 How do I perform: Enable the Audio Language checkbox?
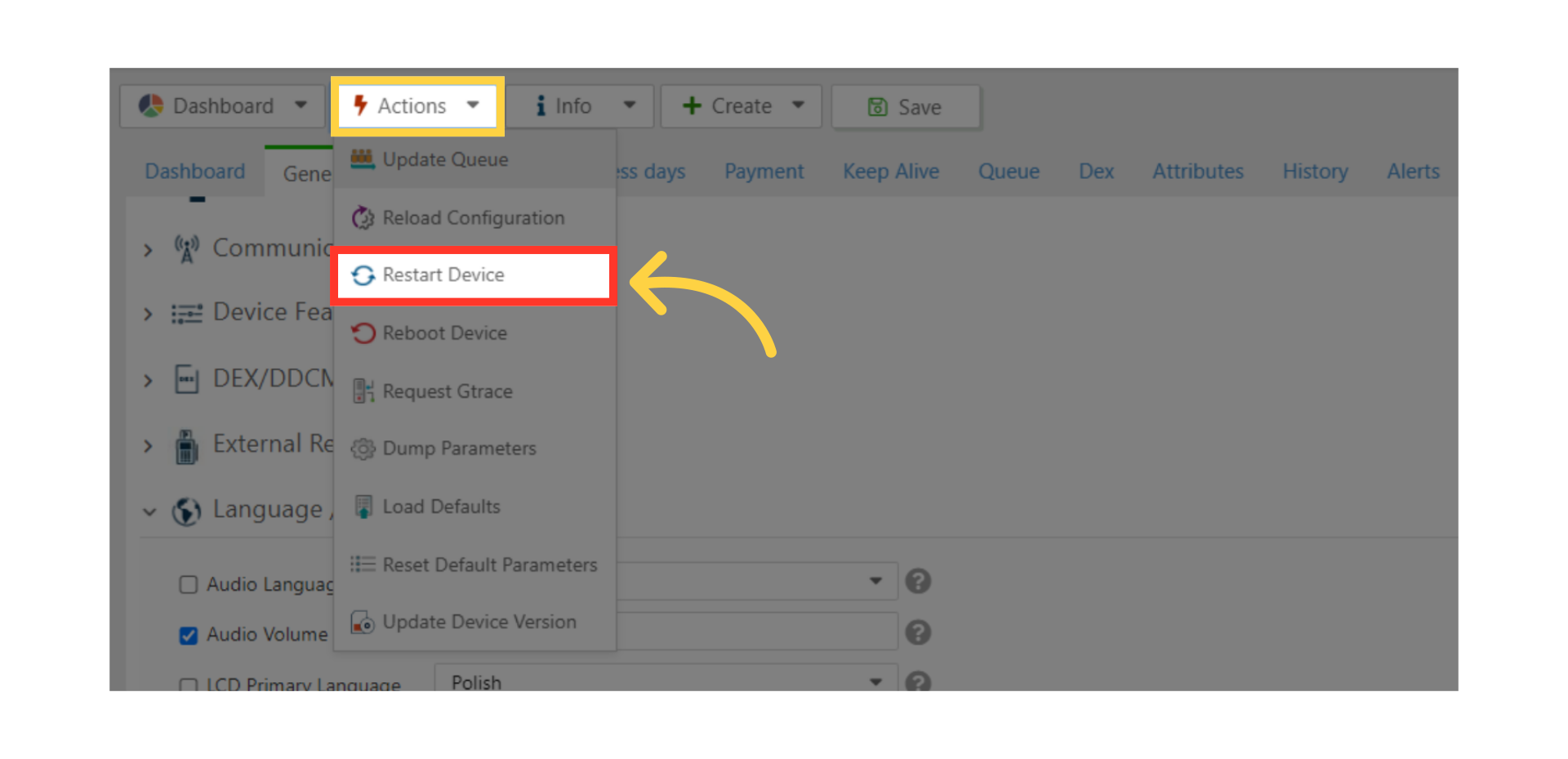click(189, 585)
